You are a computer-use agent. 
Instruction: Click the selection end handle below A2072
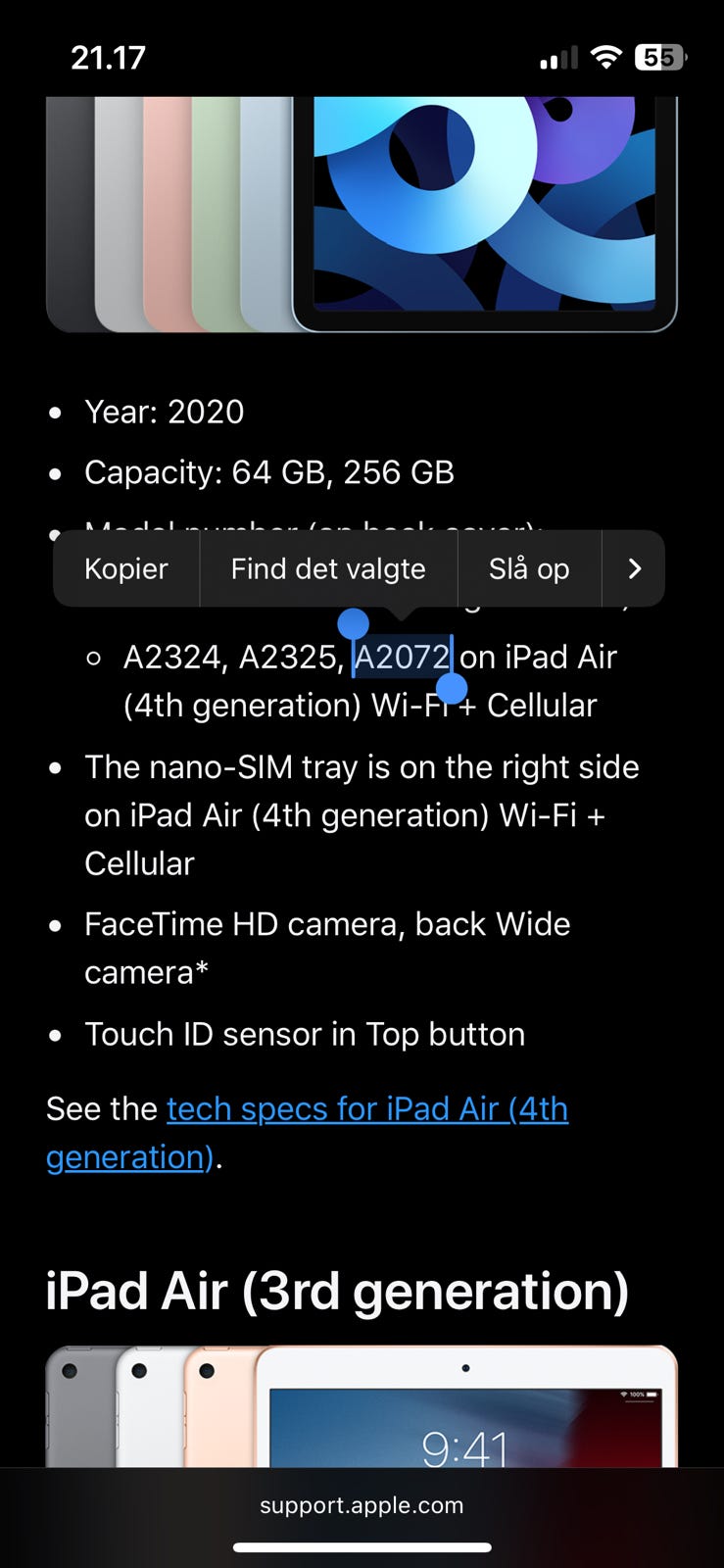pos(451,688)
